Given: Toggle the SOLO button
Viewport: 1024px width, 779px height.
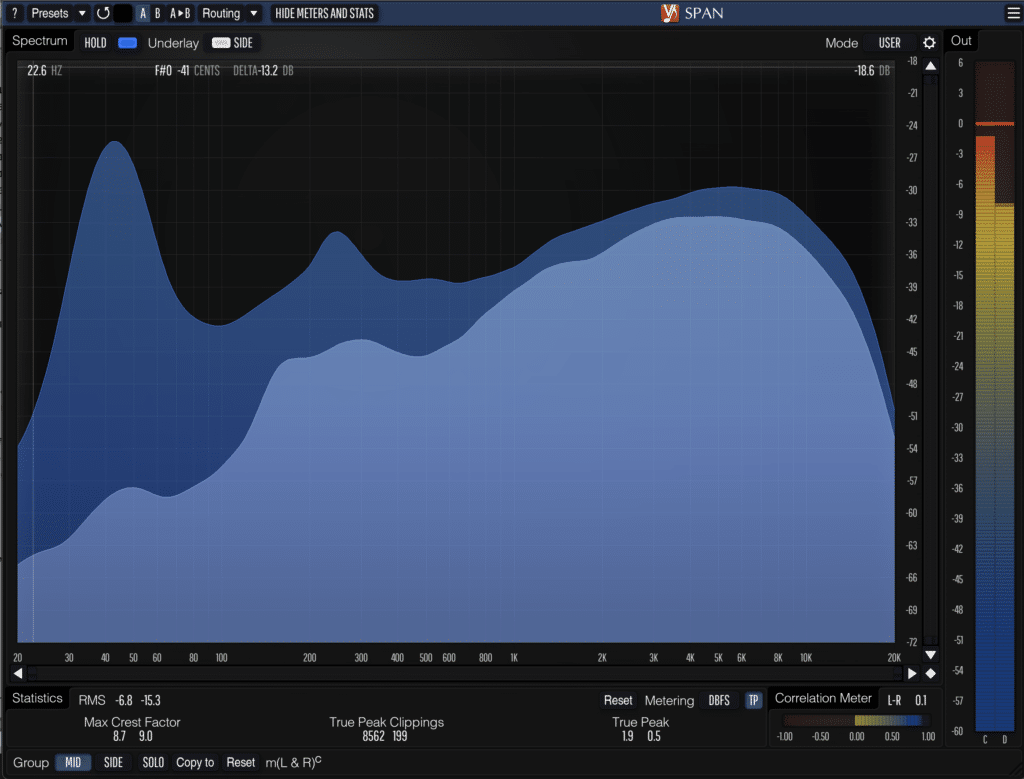Looking at the screenshot, I should (x=153, y=763).
